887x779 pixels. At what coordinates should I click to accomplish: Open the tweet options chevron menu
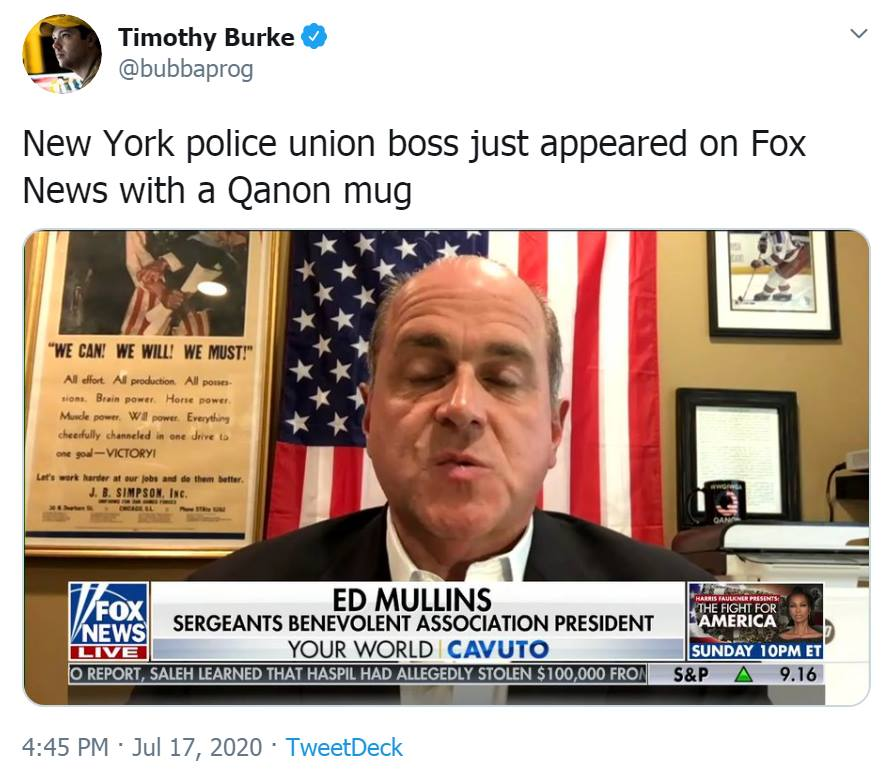pyautogui.click(x=859, y=34)
